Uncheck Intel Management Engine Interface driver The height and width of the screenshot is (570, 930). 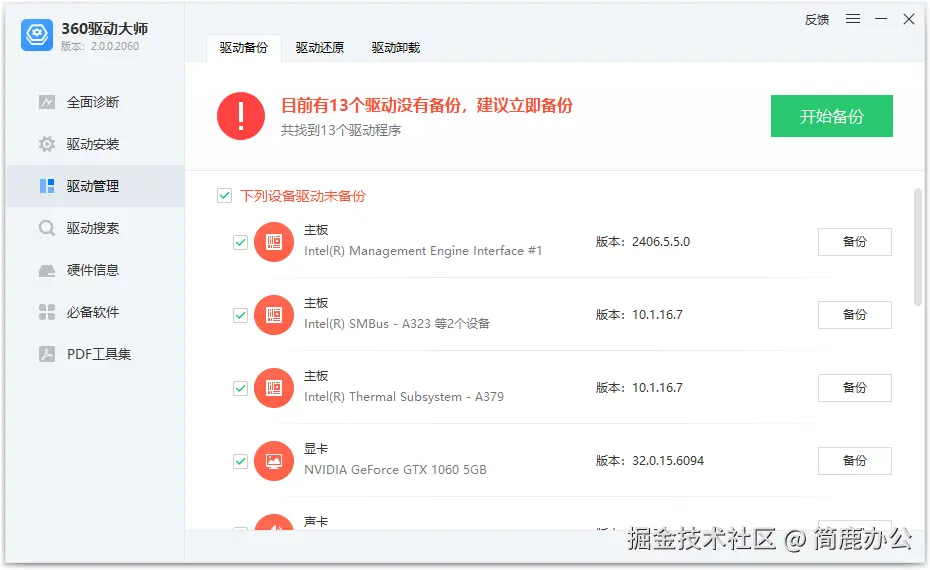pyautogui.click(x=240, y=242)
